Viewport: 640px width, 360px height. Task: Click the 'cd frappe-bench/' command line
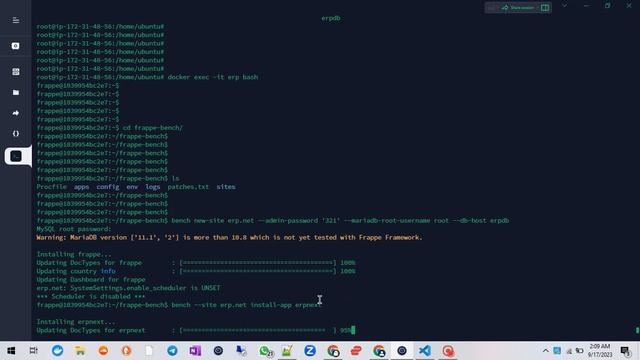(109, 128)
